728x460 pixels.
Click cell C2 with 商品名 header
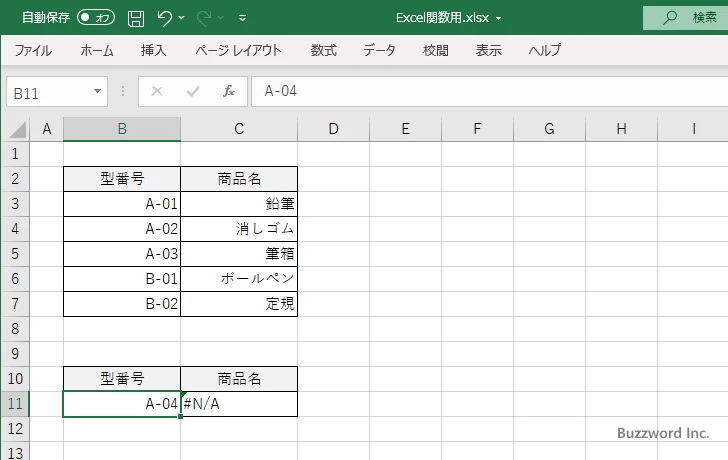tap(239, 179)
